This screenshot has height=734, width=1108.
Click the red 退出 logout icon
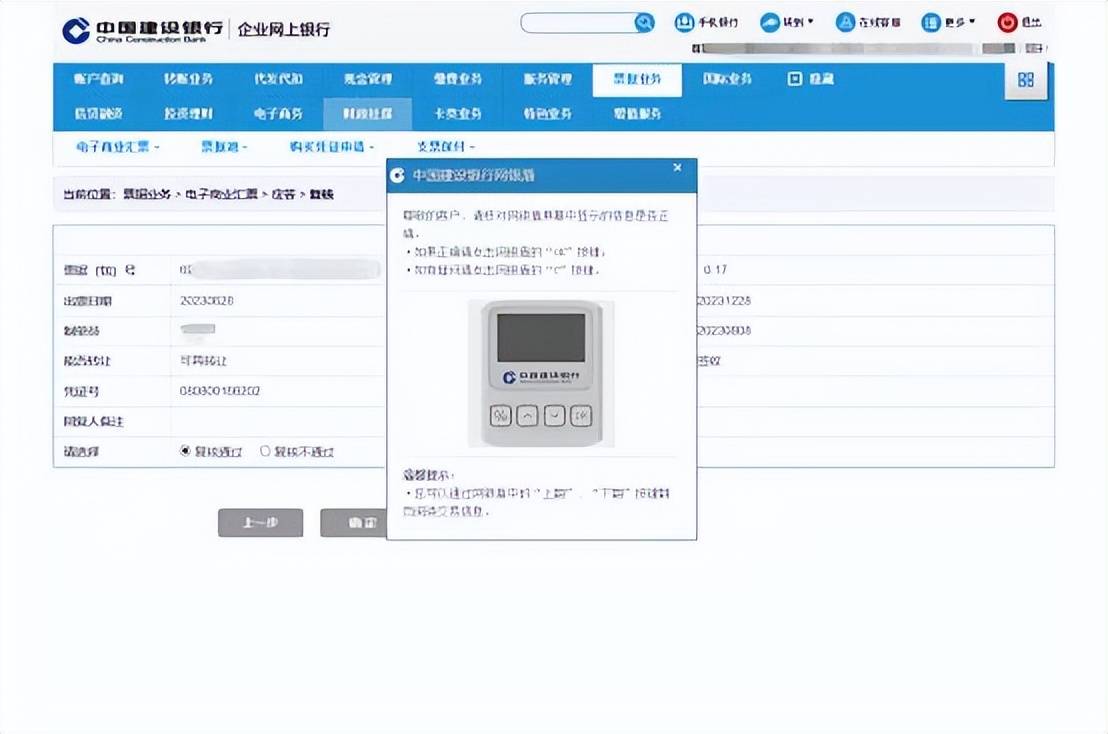click(x=1007, y=22)
